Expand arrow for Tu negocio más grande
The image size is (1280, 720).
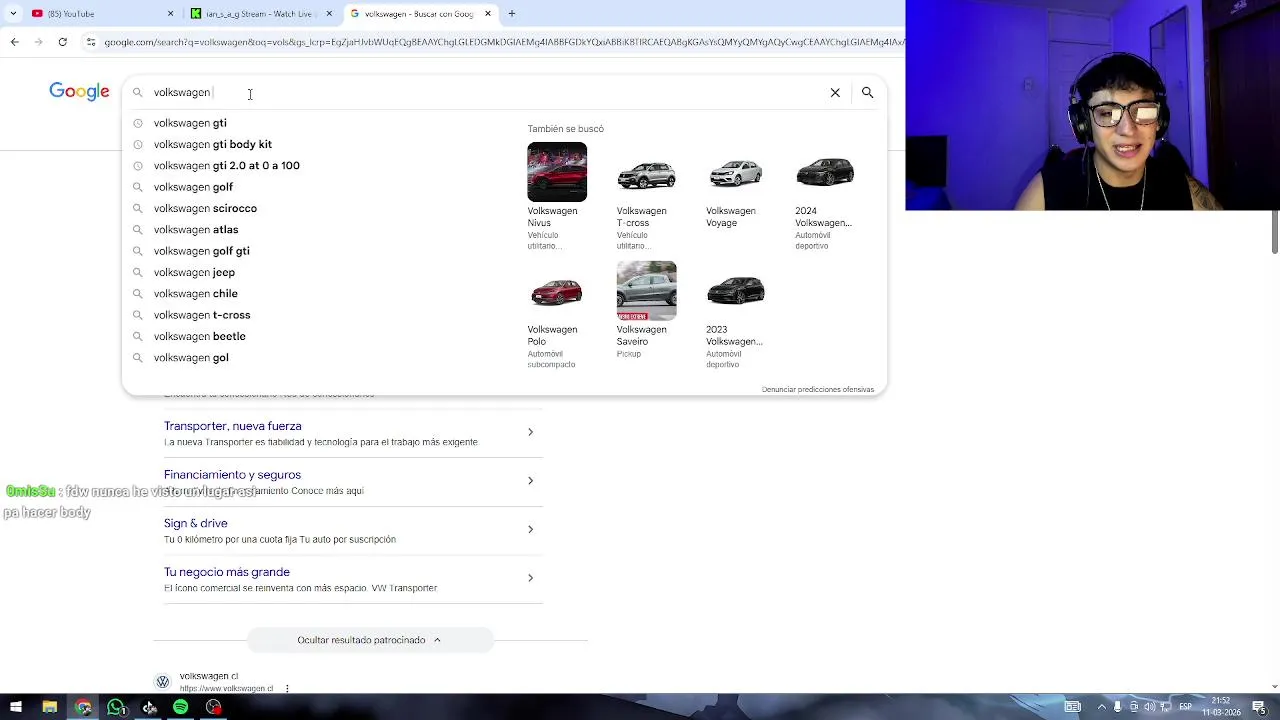coord(530,578)
